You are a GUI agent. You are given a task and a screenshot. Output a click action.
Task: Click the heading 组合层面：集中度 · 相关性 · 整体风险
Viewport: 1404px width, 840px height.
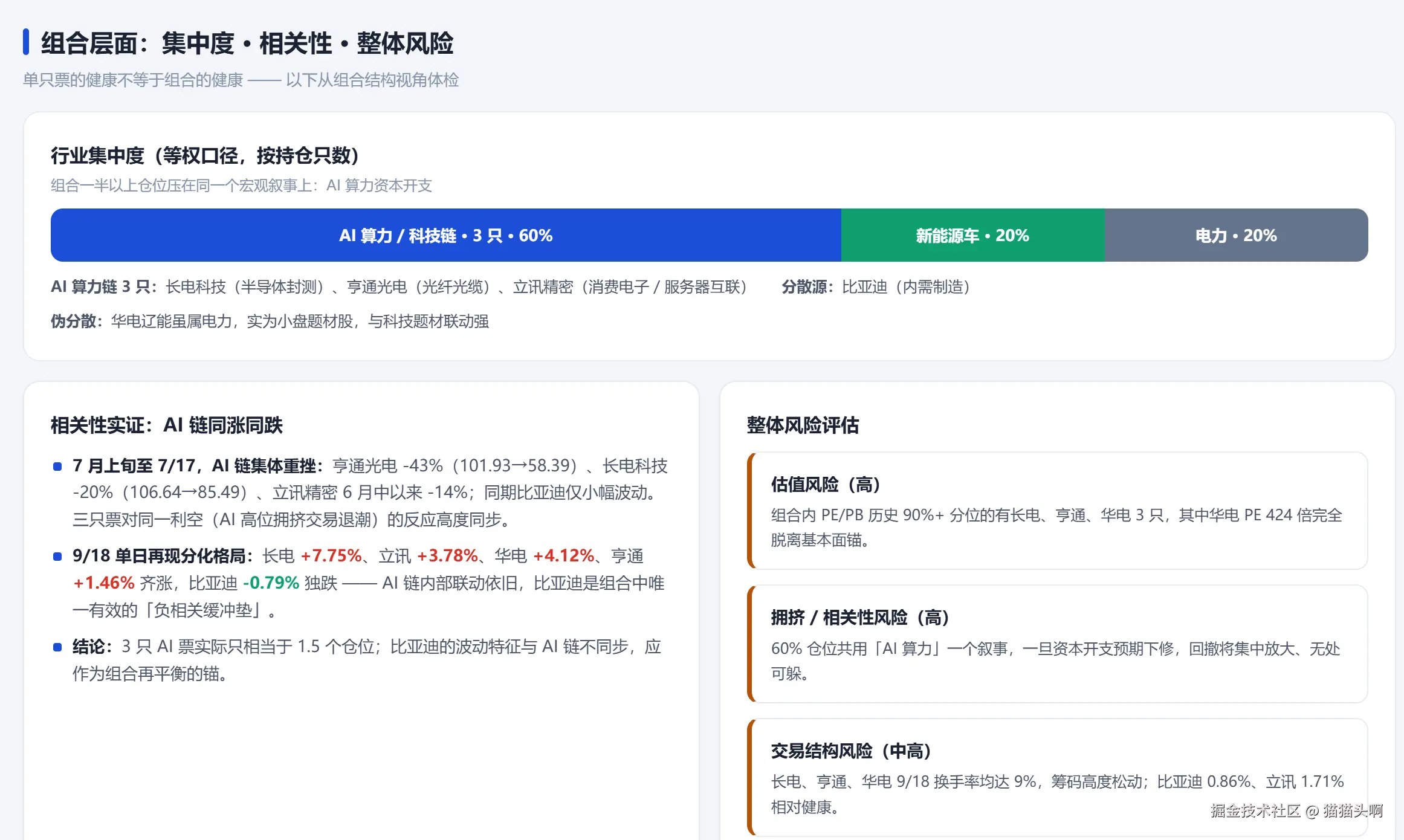click(x=247, y=43)
